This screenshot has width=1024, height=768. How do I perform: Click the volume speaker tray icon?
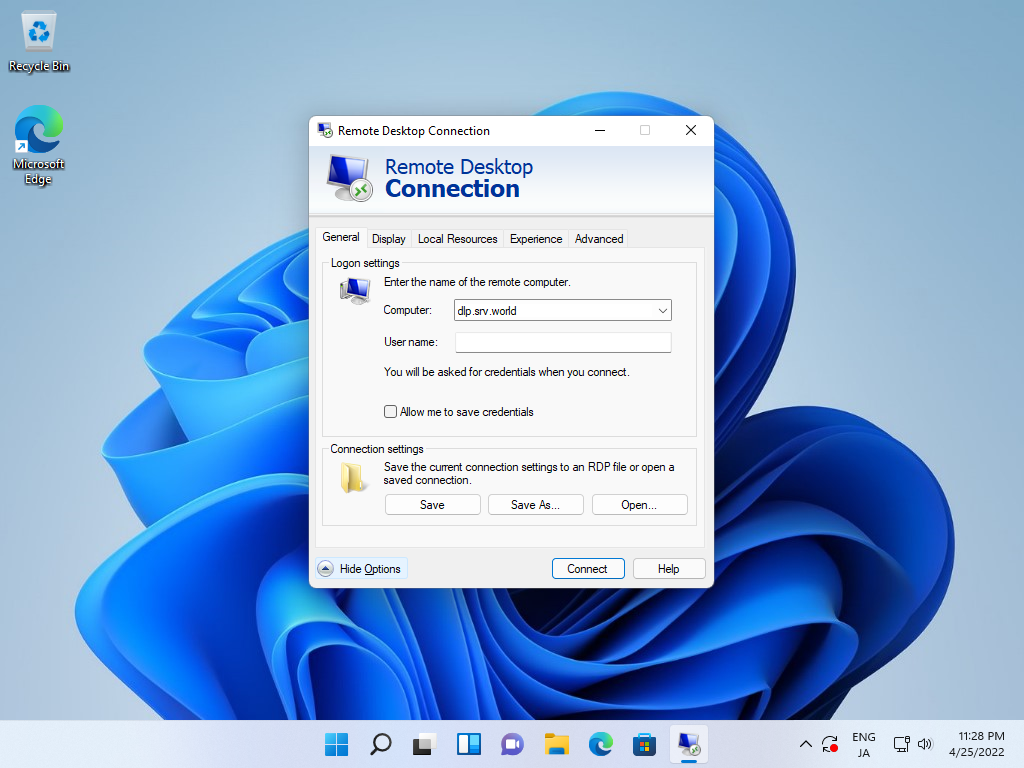[925, 744]
